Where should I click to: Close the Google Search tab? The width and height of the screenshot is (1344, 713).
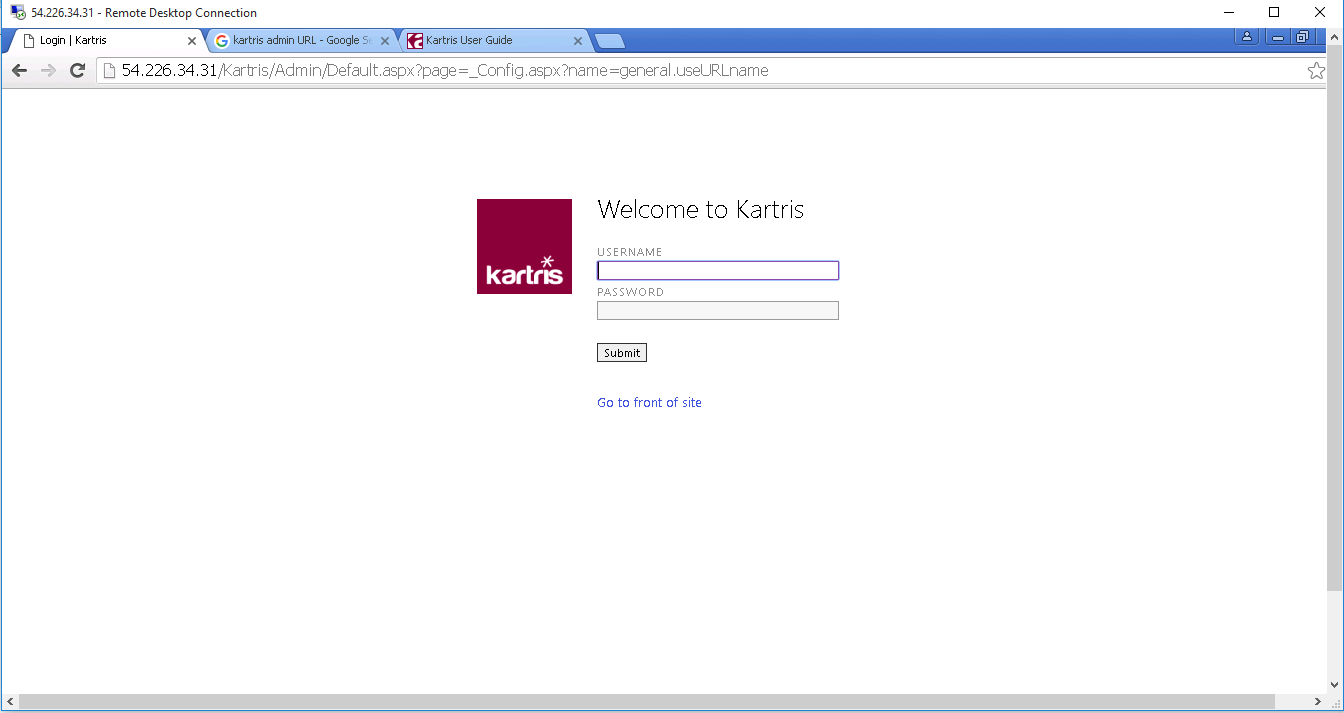point(385,41)
